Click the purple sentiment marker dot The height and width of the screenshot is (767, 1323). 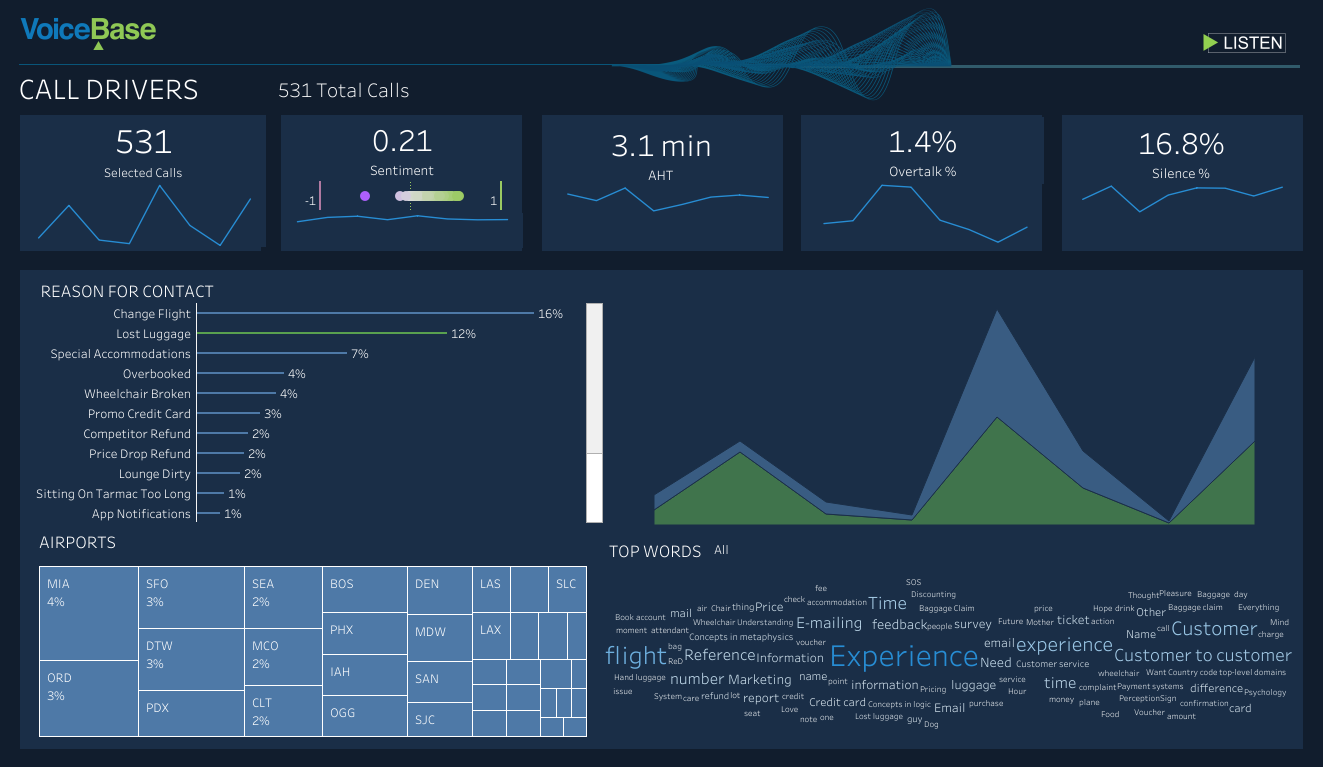coord(365,196)
